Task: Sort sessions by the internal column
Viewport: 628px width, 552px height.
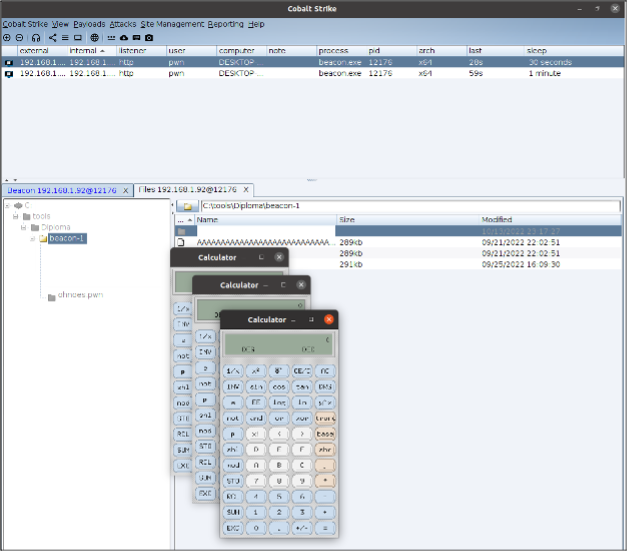Action: click(91, 51)
